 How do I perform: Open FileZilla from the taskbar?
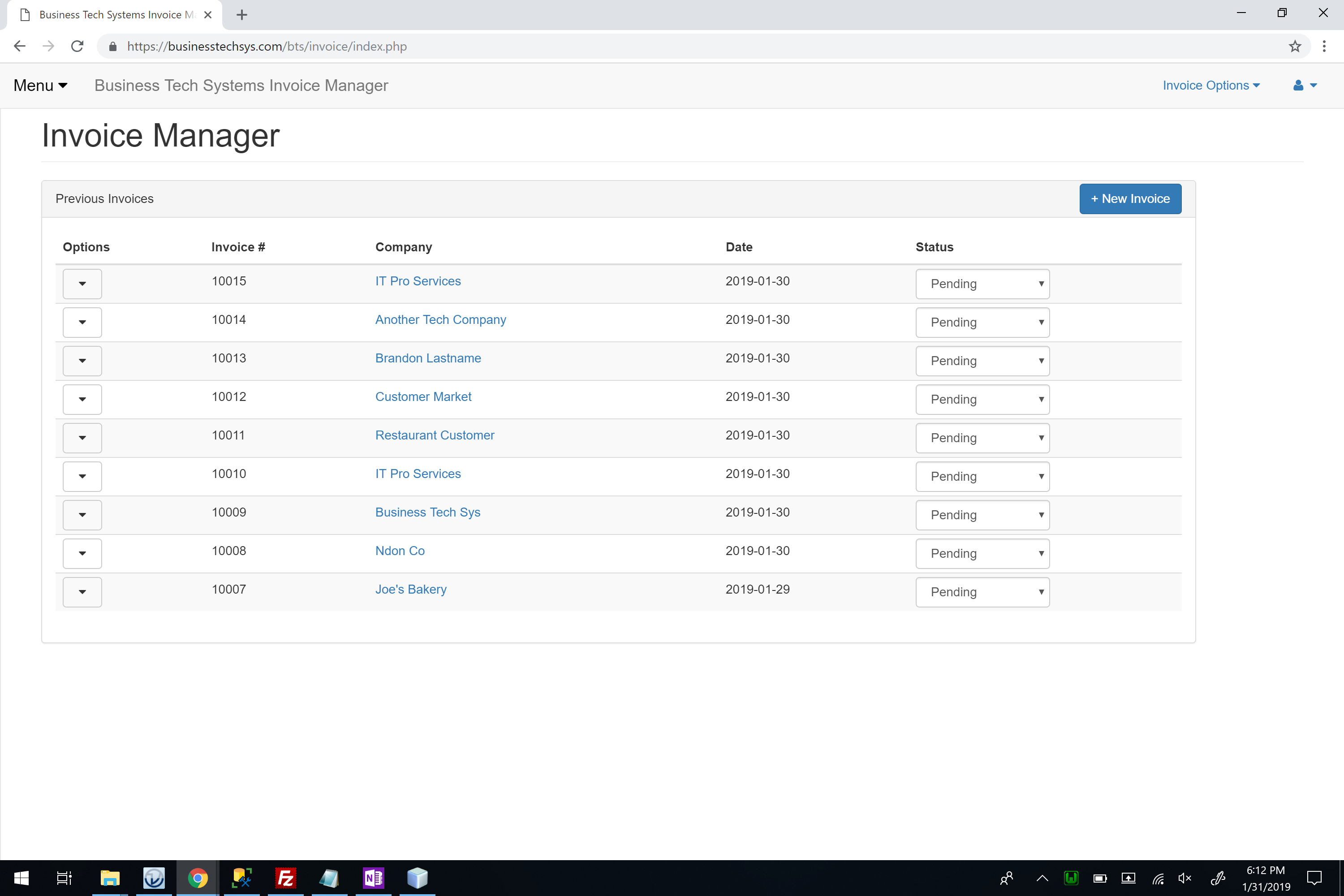pyautogui.click(x=285, y=878)
